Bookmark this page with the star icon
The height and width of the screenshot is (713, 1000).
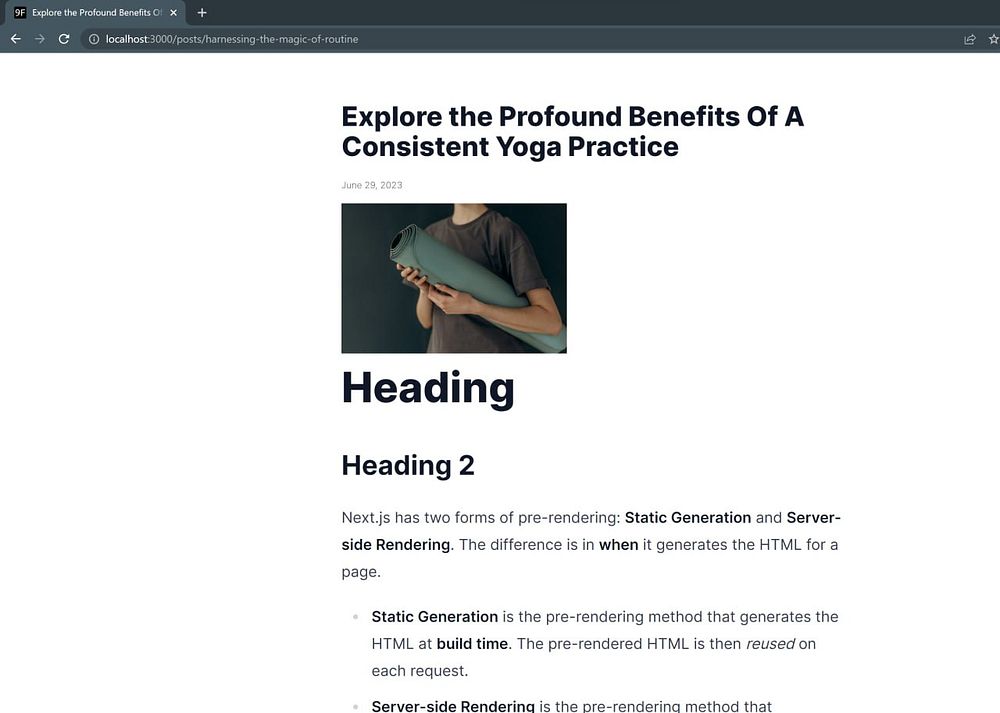(994, 40)
